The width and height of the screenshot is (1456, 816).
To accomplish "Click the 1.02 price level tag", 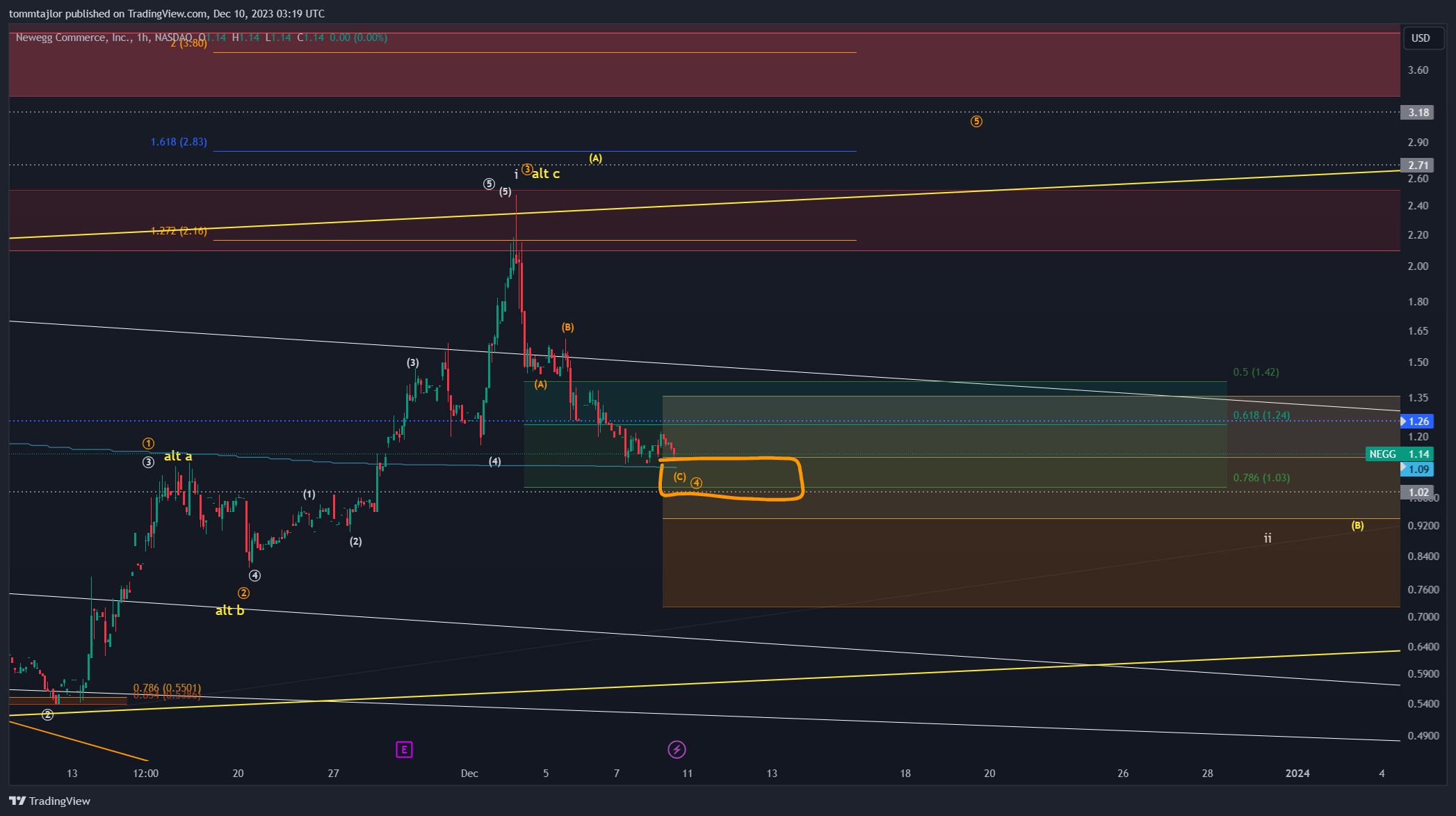I will (x=1417, y=492).
